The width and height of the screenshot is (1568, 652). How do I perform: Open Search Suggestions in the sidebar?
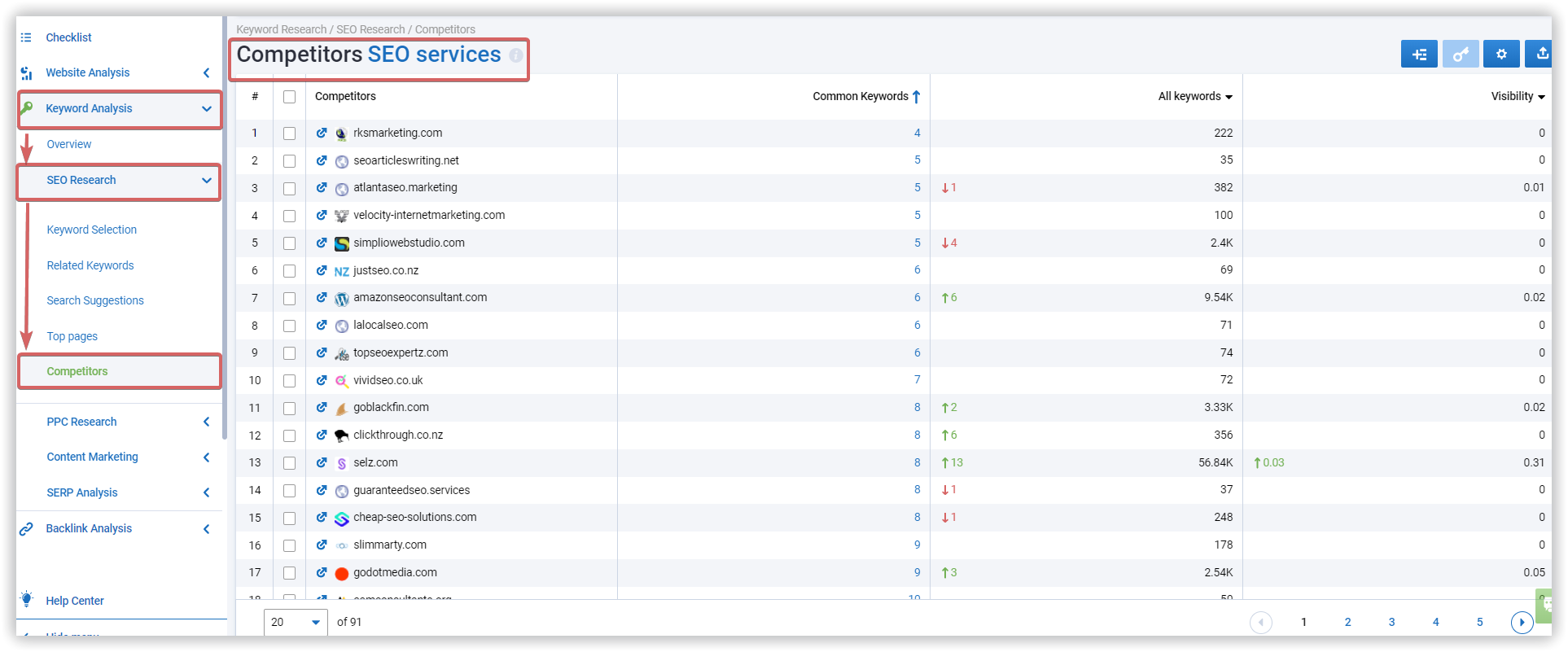(95, 300)
